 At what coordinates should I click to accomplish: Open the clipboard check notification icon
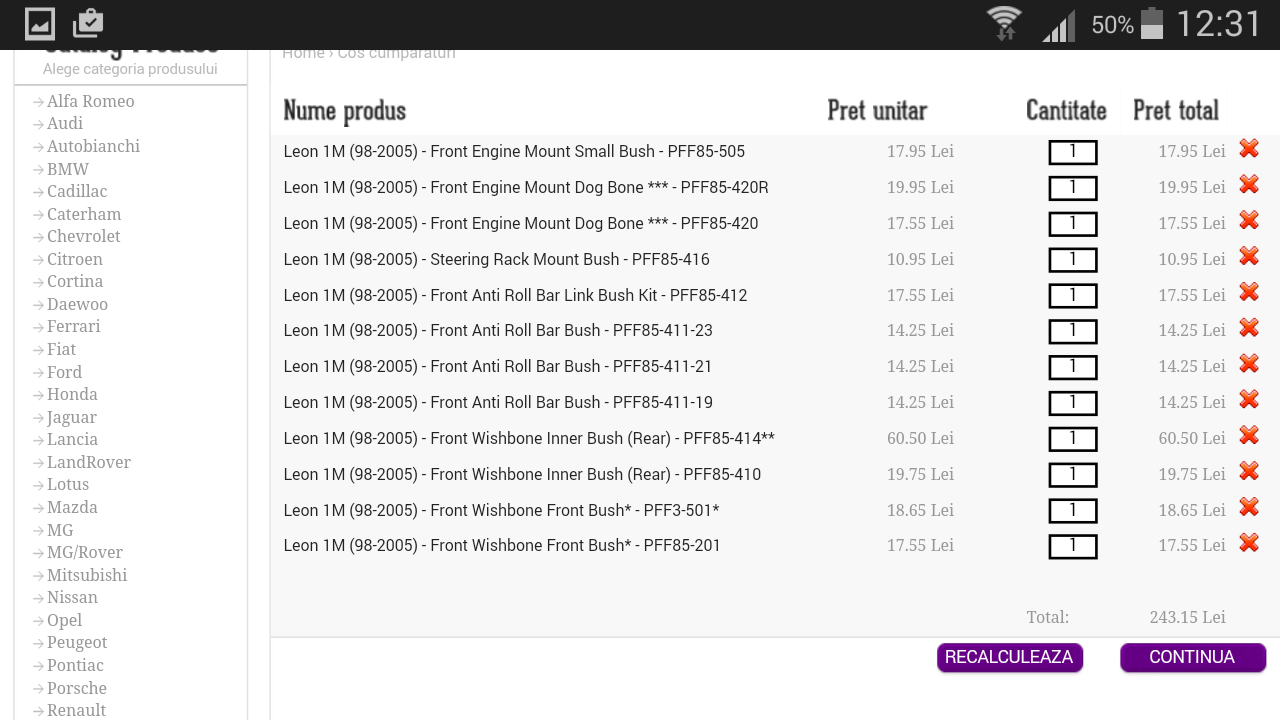click(x=88, y=23)
